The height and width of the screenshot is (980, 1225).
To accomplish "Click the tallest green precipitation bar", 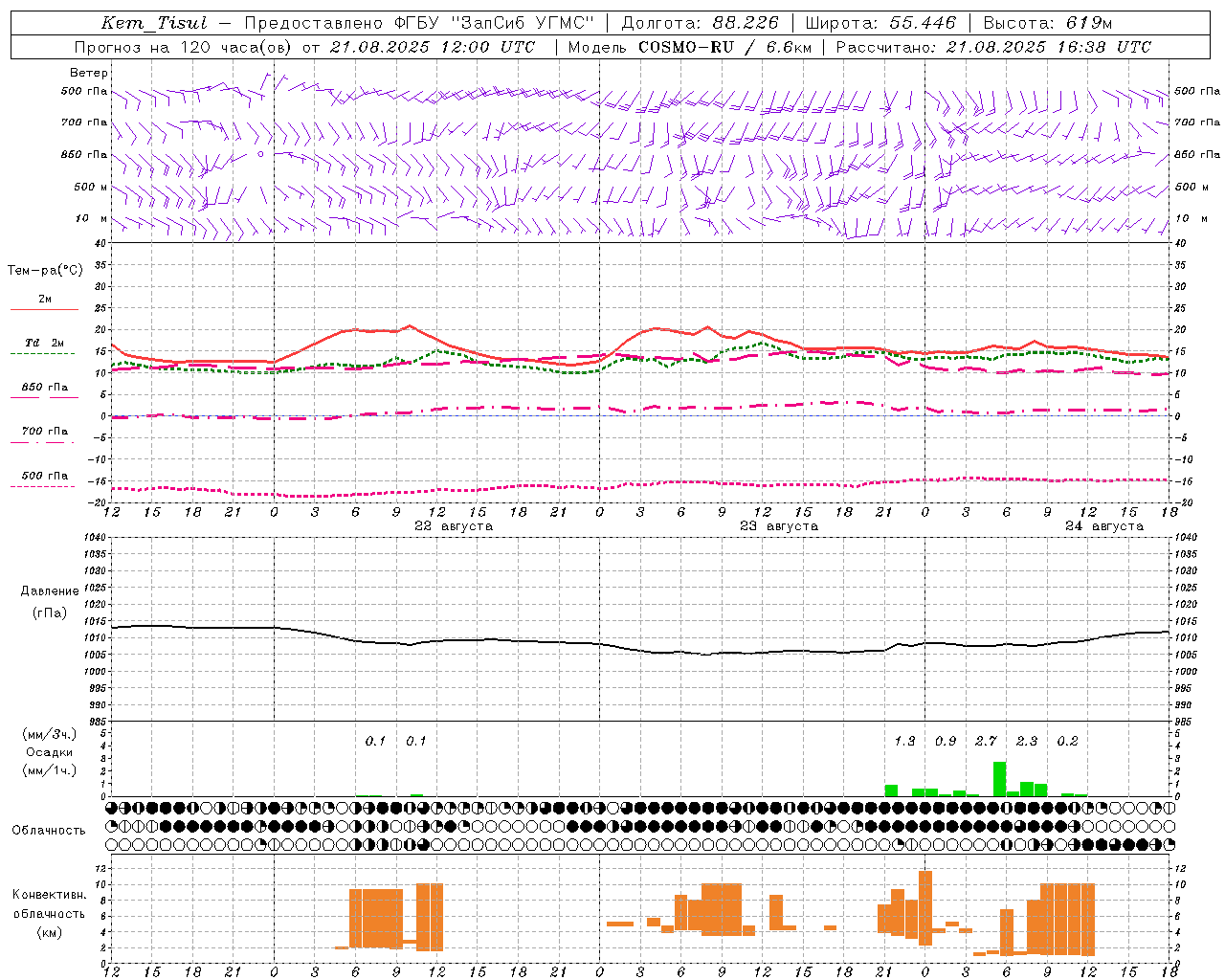I will click(x=999, y=779).
